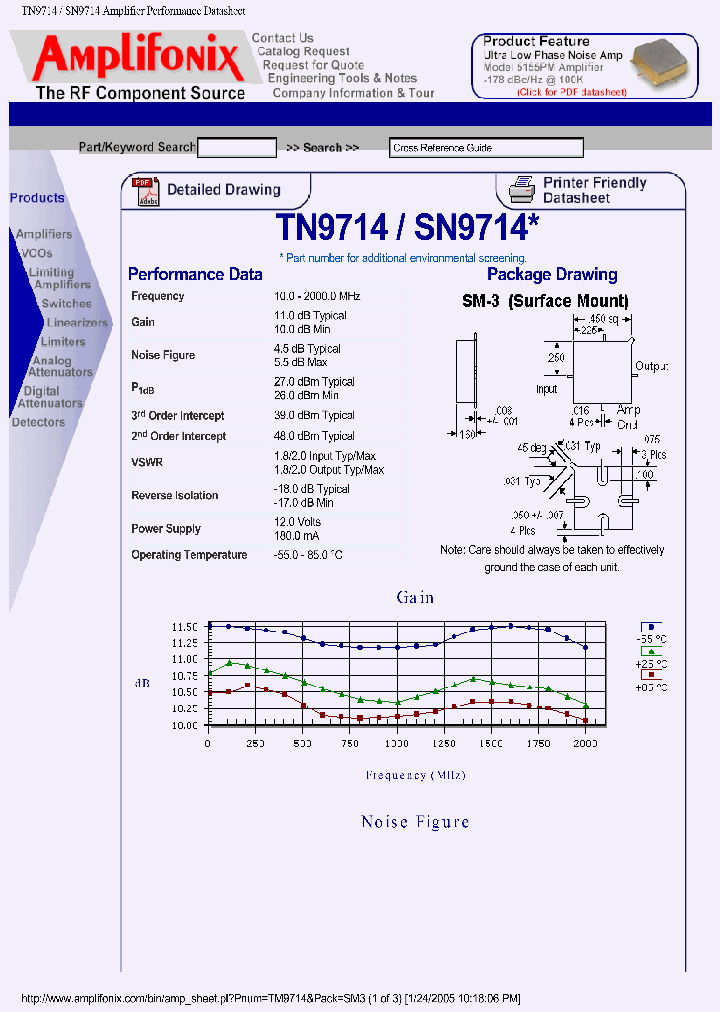
Task: Click the -55.0 - 85.0 °C temperature value
Action: tap(308, 555)
